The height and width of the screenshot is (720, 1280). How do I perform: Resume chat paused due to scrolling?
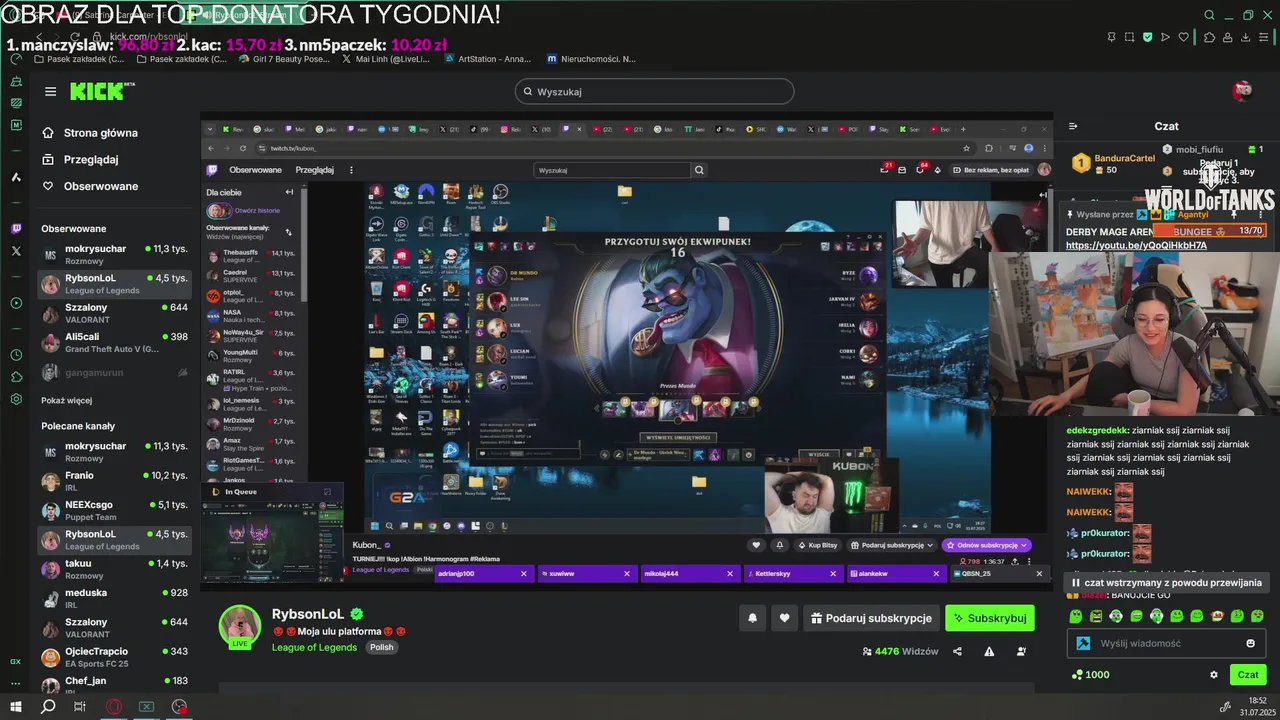pos(1166,582)
